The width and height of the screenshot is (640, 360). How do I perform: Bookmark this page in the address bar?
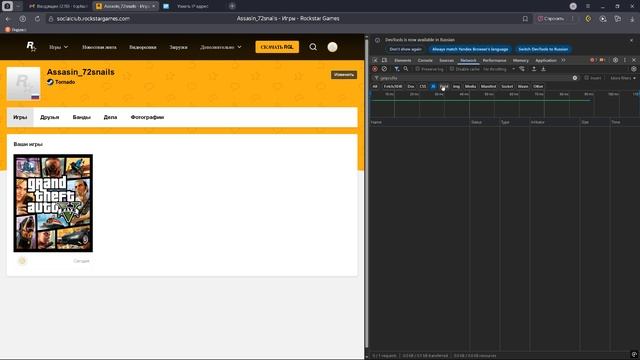pyautogui.click(x=525, y=19)
